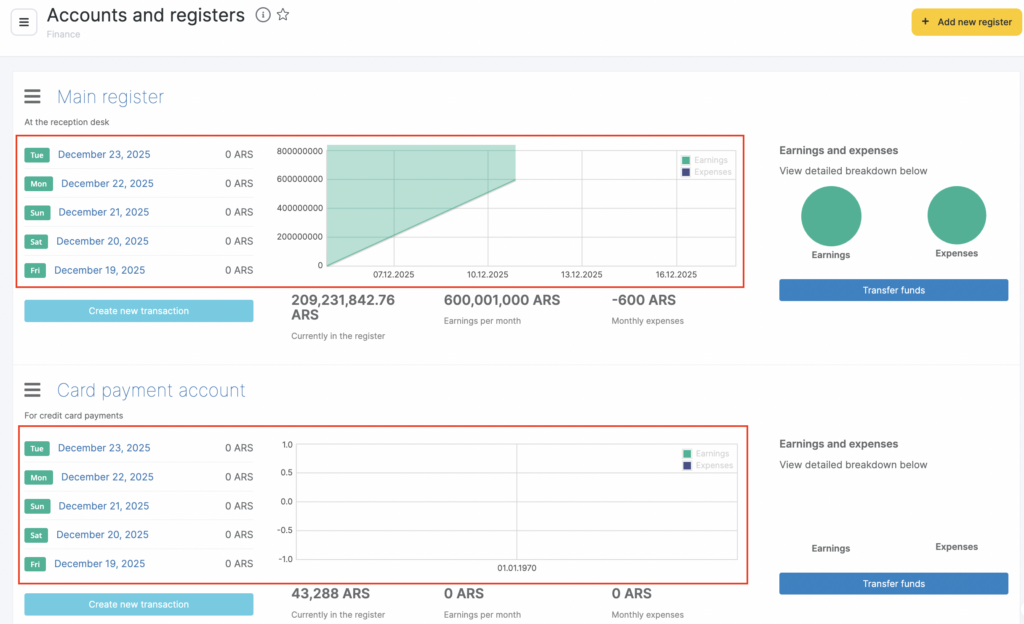Click the Main register Earnings pie circle

pos(831,216)
